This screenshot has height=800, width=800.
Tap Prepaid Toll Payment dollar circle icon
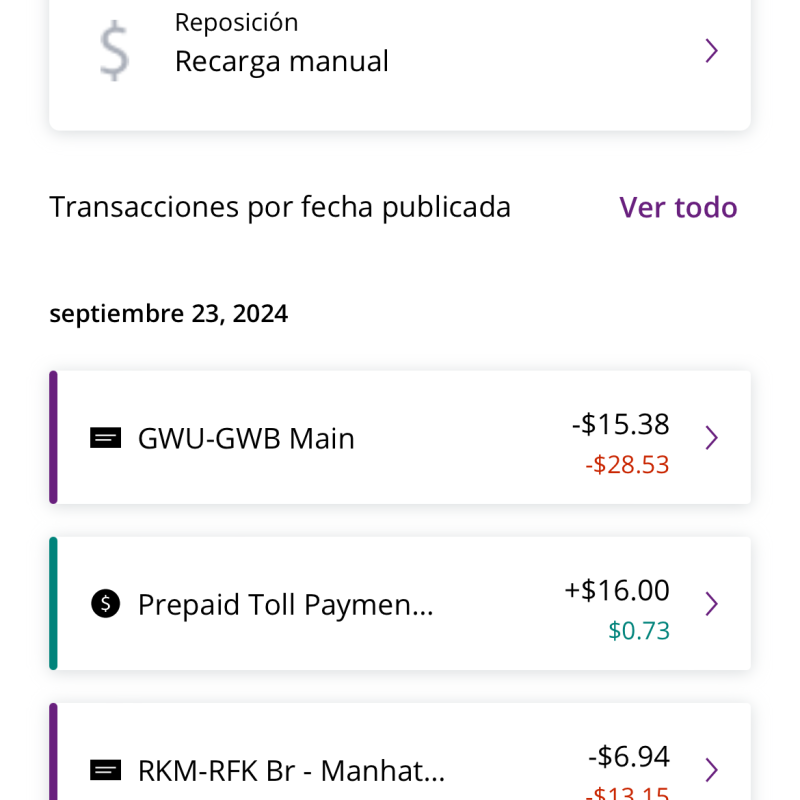[106, 604]
